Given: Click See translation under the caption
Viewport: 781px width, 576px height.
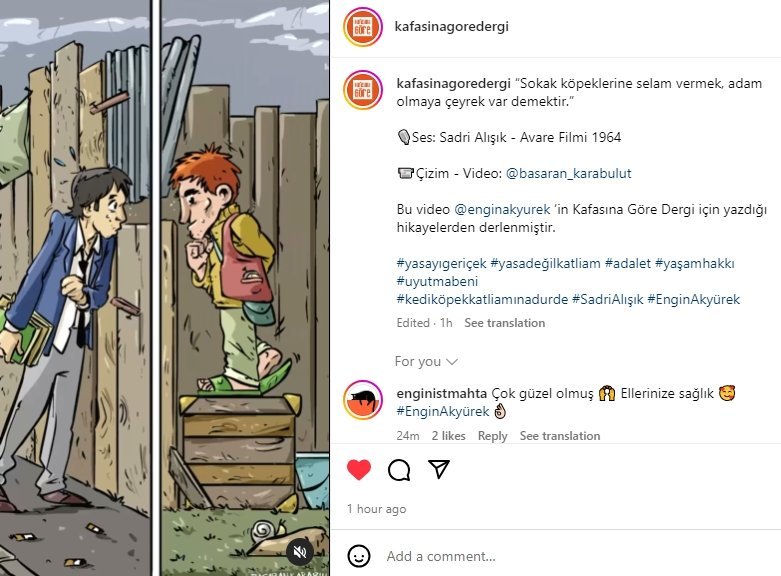Looking at the screenshot, I should (x=505, y=323).
